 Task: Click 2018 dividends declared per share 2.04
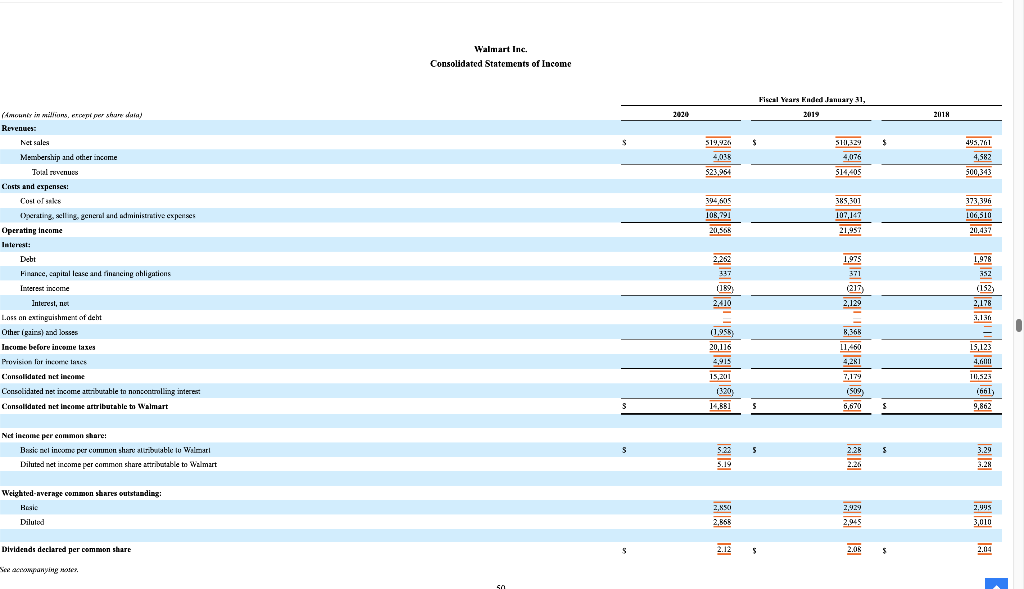(985, 550)
